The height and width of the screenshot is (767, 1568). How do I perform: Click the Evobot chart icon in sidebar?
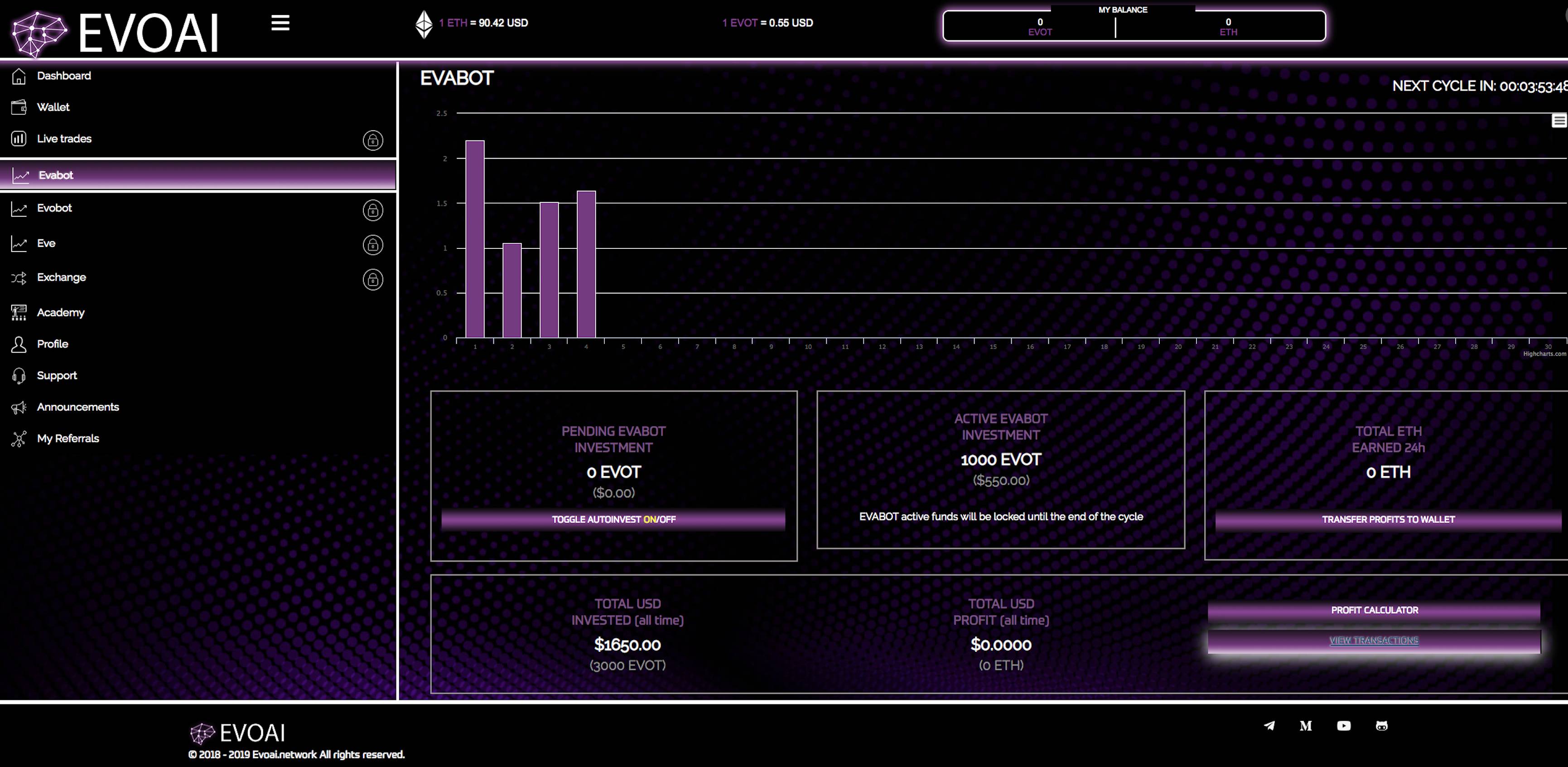pos(19,209)
